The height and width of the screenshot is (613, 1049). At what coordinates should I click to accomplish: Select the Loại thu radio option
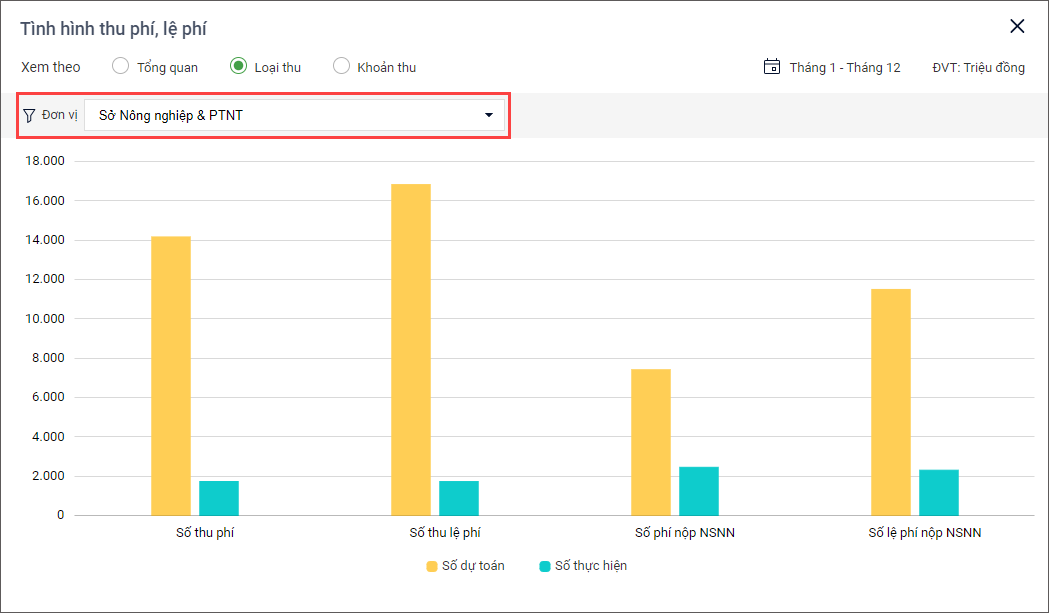coord(238,67)
